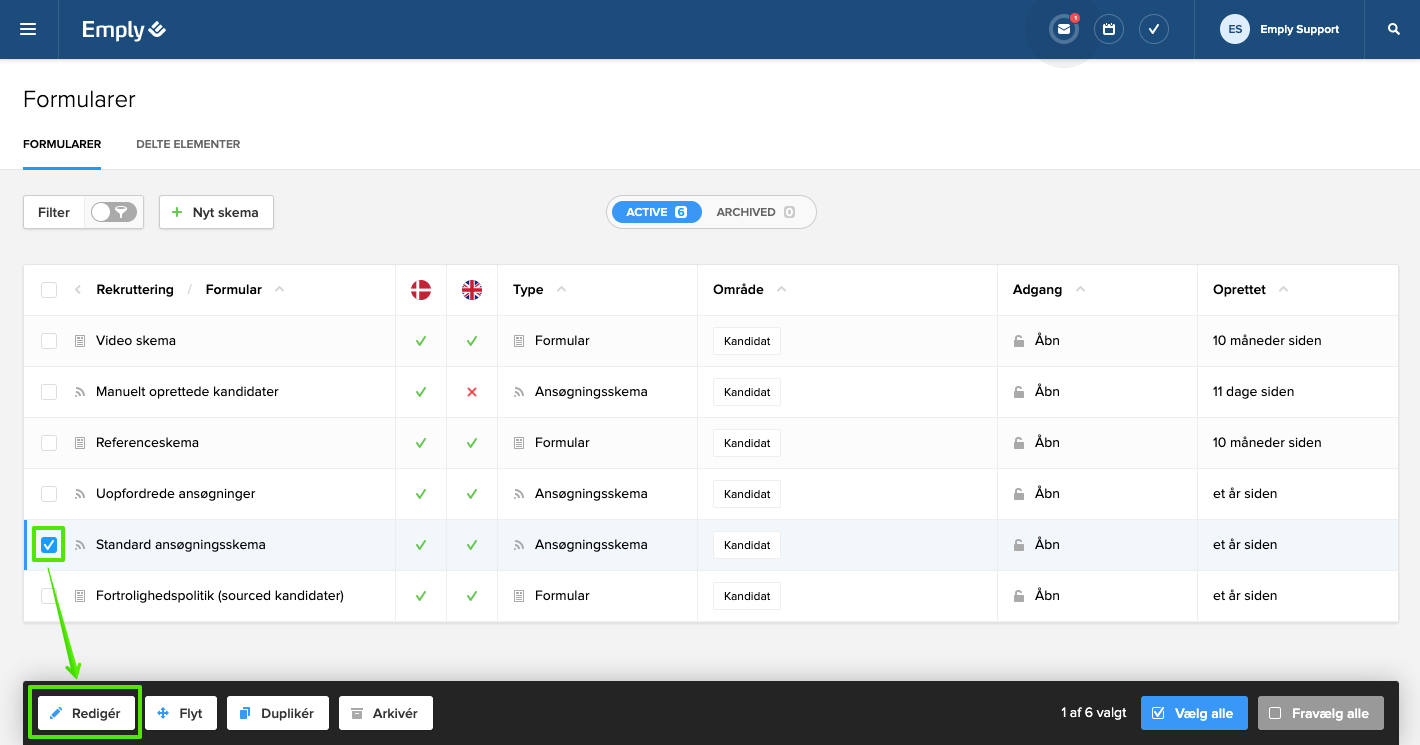Switch to Delte Elementer tab
Image resolution: width=1420 pixels, height=745 pixels.
pos(188,144)
